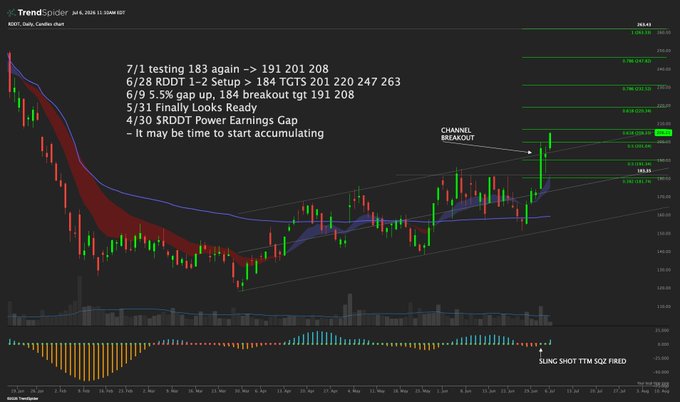680x402 pixels.
Task: Click the 2026 TrendSpider copyright text
Action: coord(23,399)
